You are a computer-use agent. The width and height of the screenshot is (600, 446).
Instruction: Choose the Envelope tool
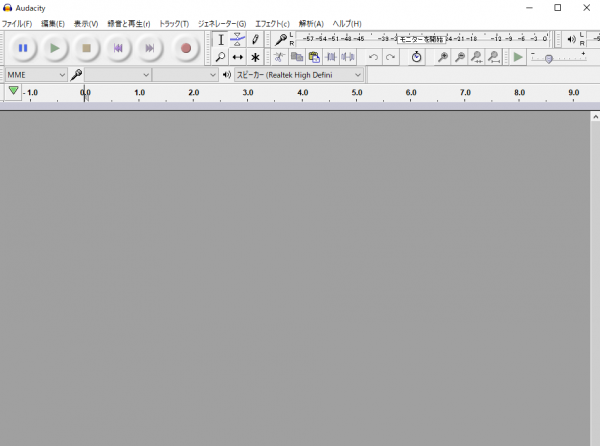tap(238, 39)
